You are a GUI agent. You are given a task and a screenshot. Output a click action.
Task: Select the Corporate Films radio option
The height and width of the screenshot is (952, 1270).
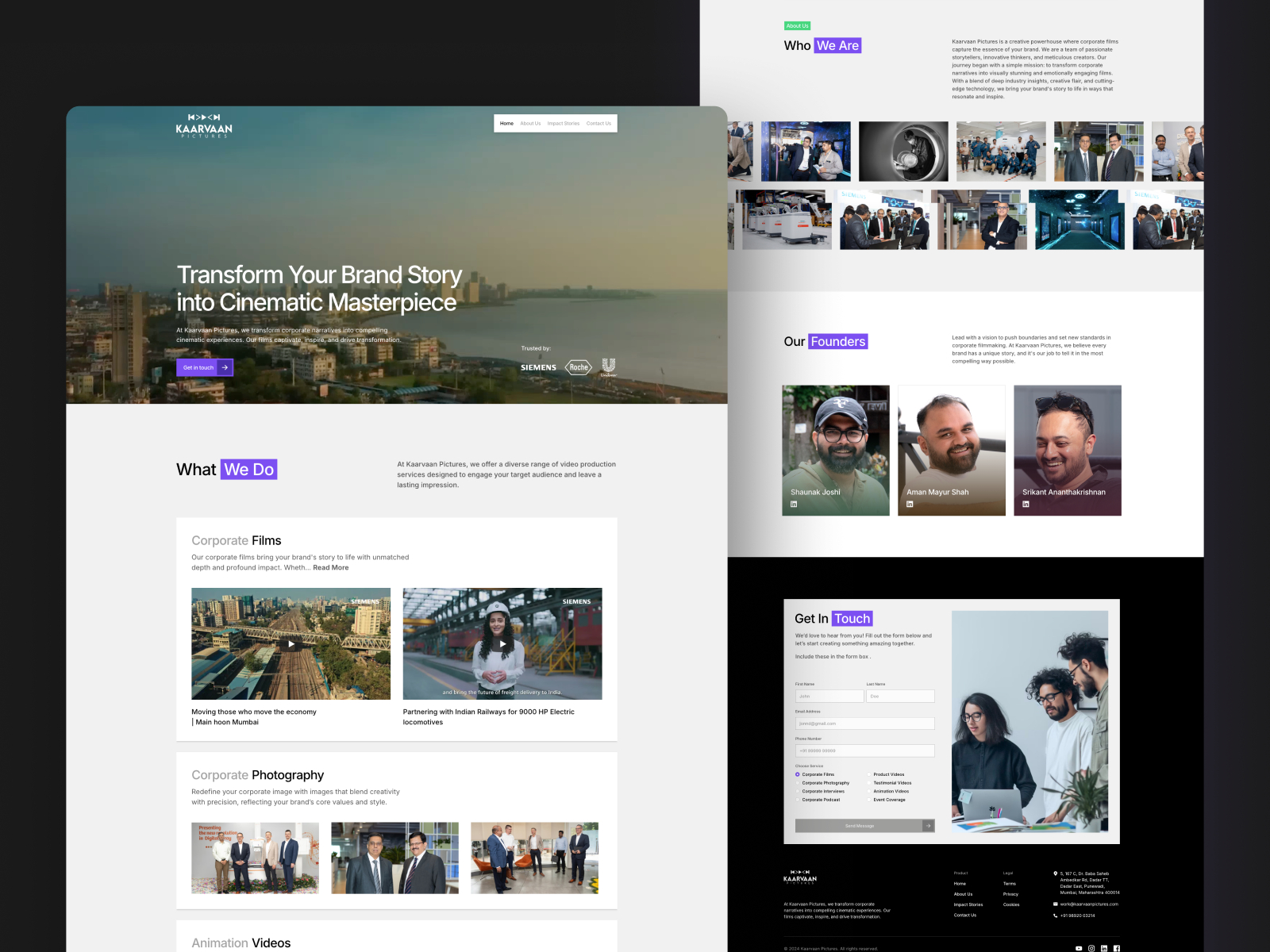coord(798,774)
